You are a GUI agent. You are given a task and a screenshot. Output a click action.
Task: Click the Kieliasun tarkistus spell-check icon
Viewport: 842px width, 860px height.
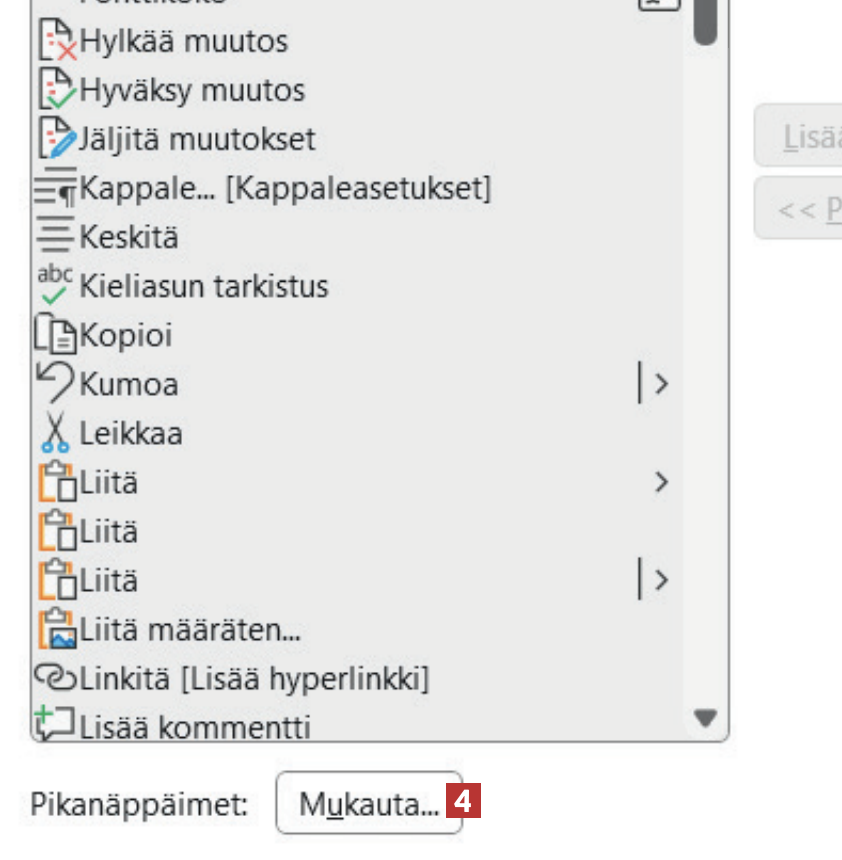click(x=56, y=285)
